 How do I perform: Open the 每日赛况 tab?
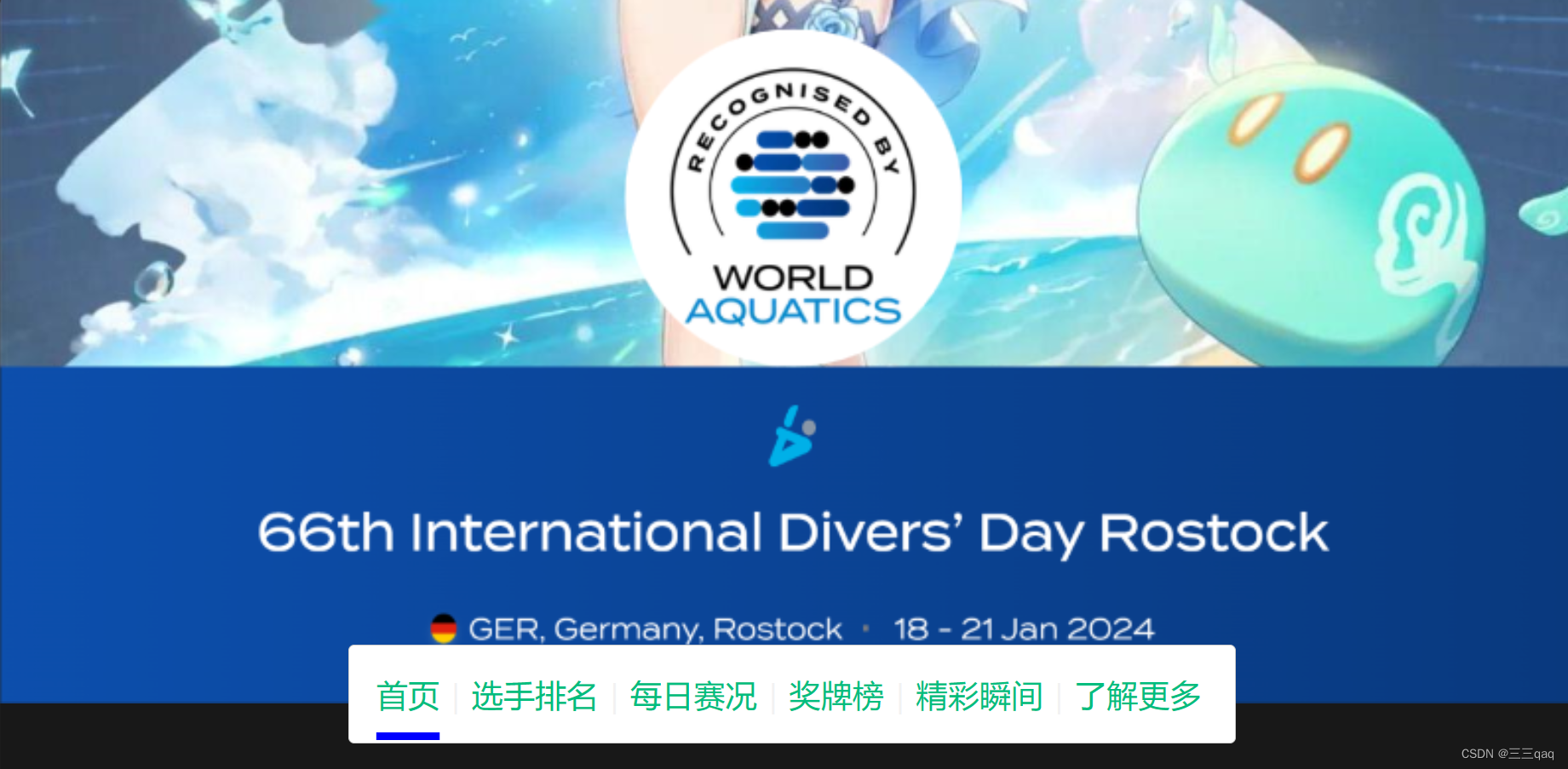point(693,697)
